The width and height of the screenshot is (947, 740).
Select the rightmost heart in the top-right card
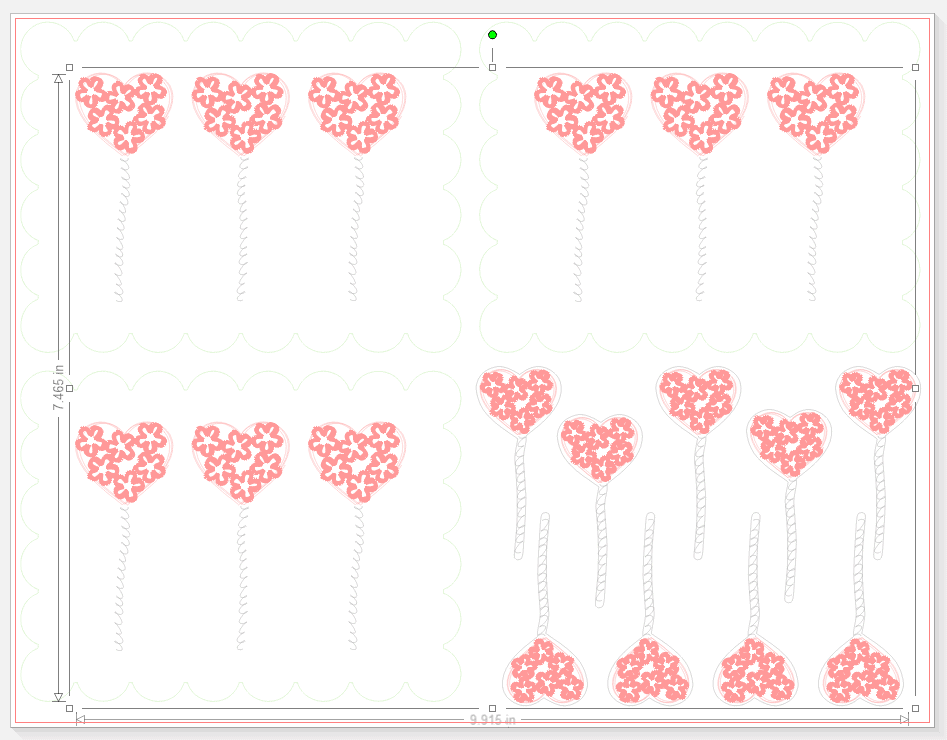[816, 109]
